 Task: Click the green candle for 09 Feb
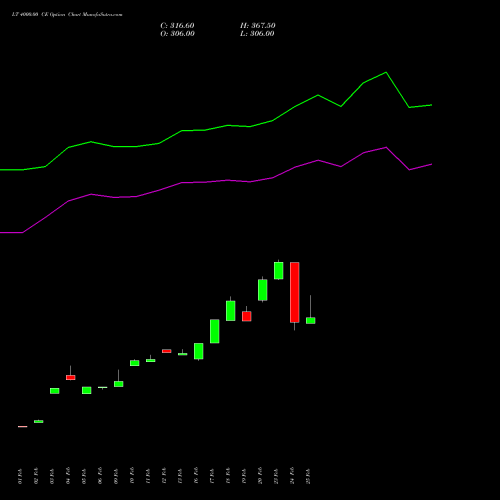coord(119,384)
